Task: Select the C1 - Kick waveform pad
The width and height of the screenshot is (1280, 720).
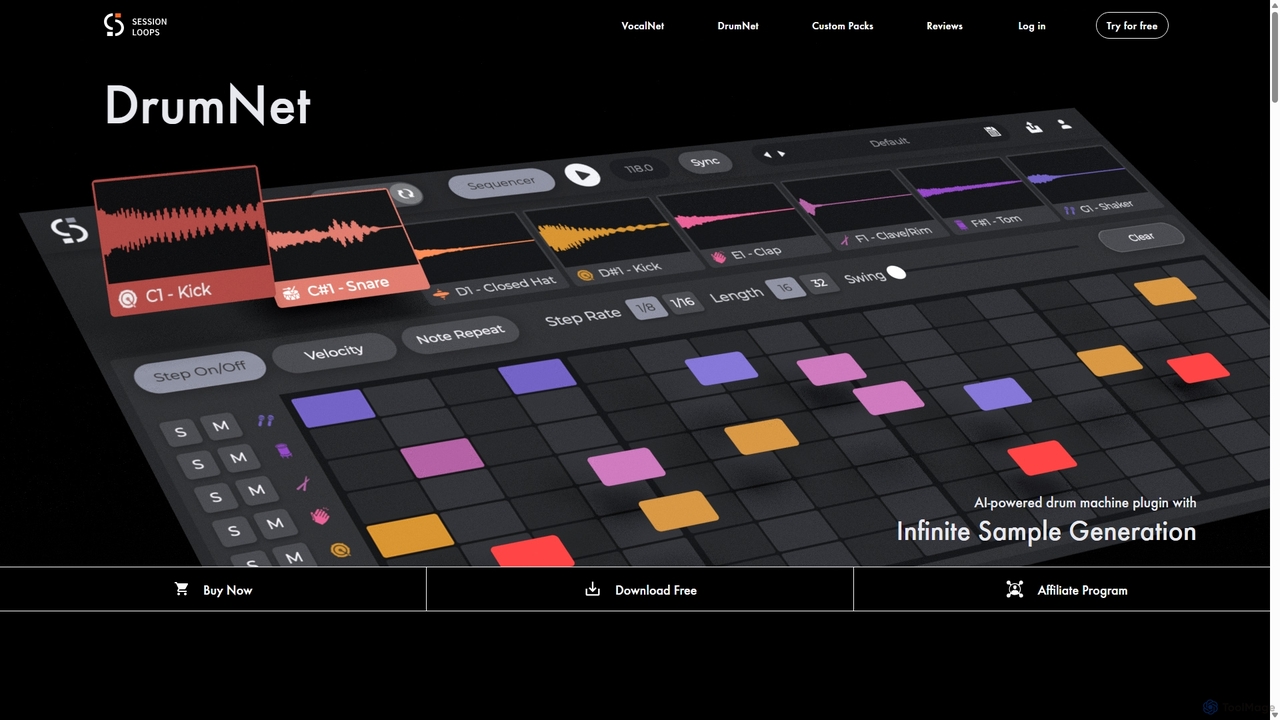Action: [x=183, y=240]
